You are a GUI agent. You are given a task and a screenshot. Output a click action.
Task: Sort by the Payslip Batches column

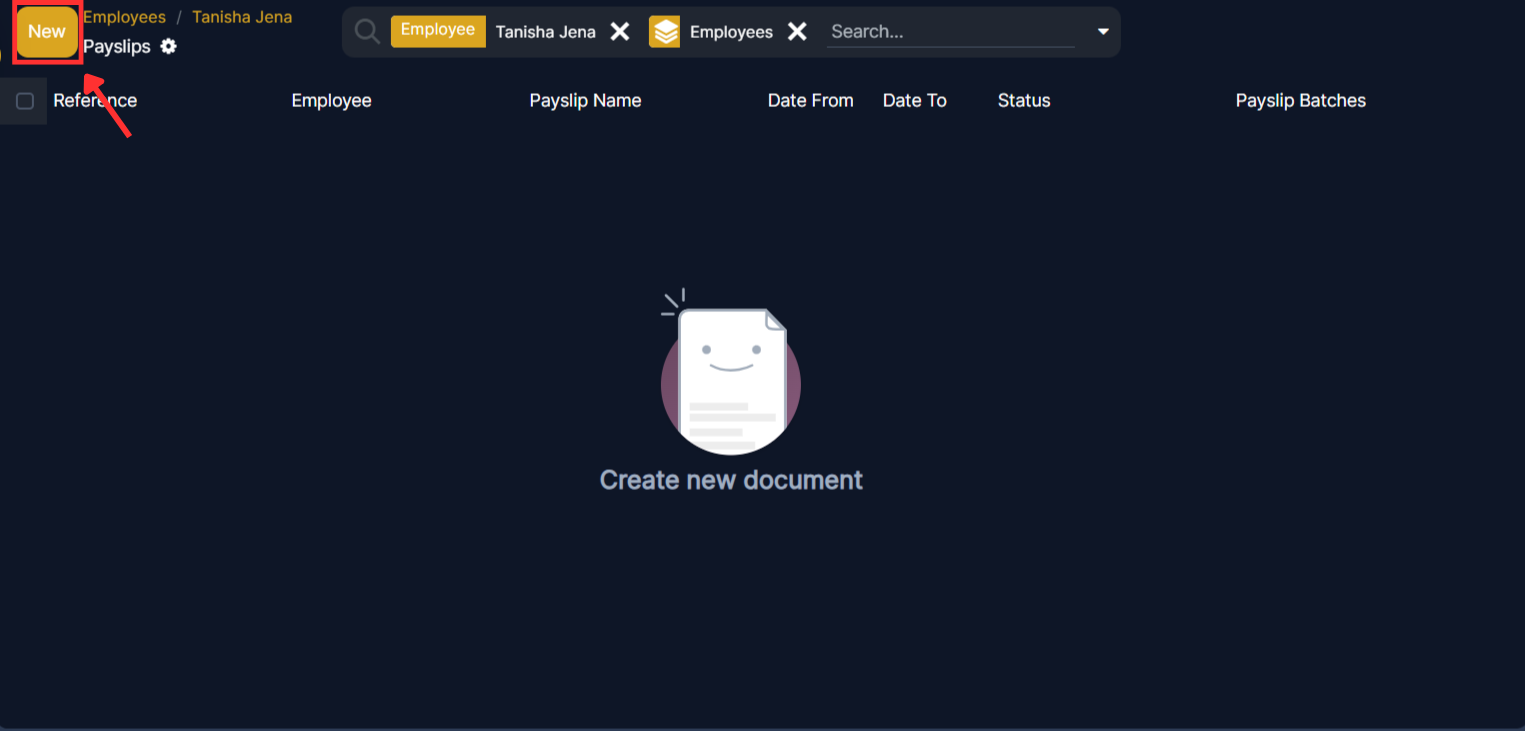click(x=1300, y=101)
